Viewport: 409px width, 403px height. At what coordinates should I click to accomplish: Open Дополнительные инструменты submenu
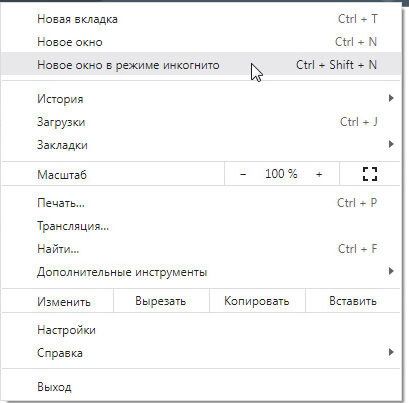point(201,272)
